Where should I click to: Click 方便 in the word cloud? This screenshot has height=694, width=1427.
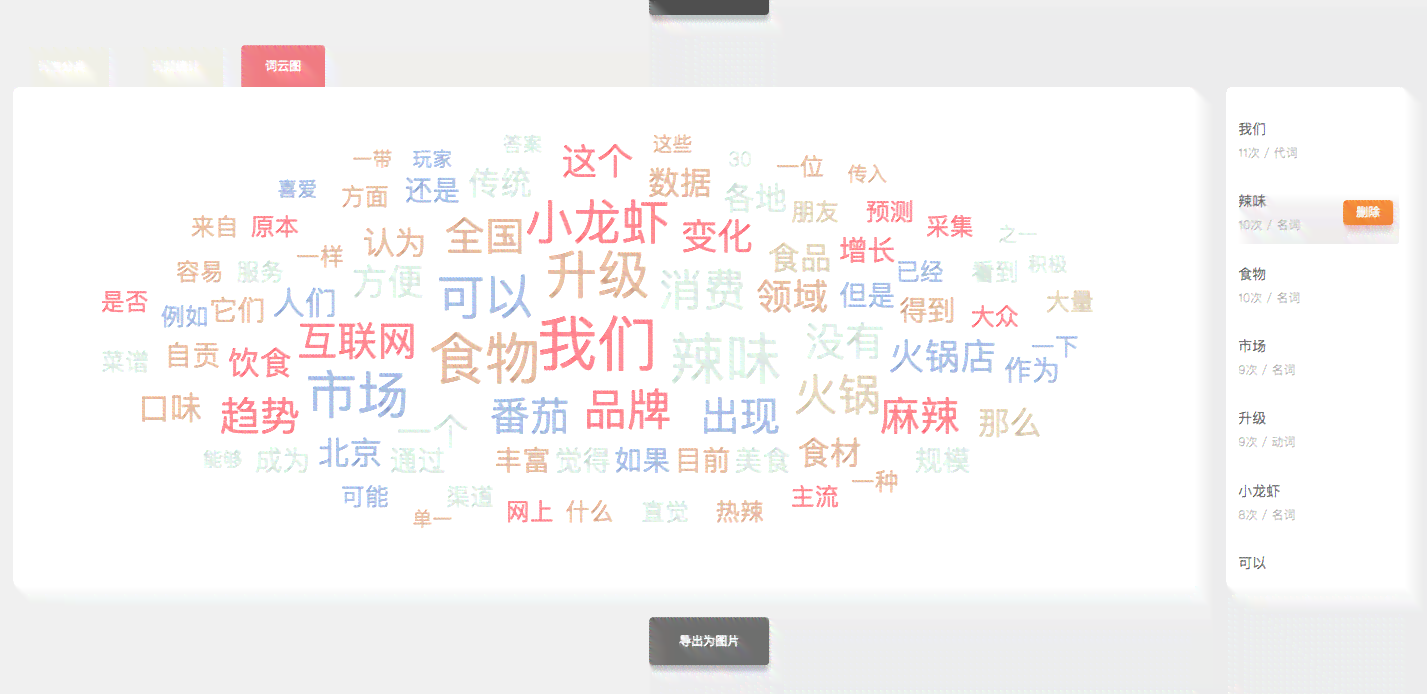point(387,281)
